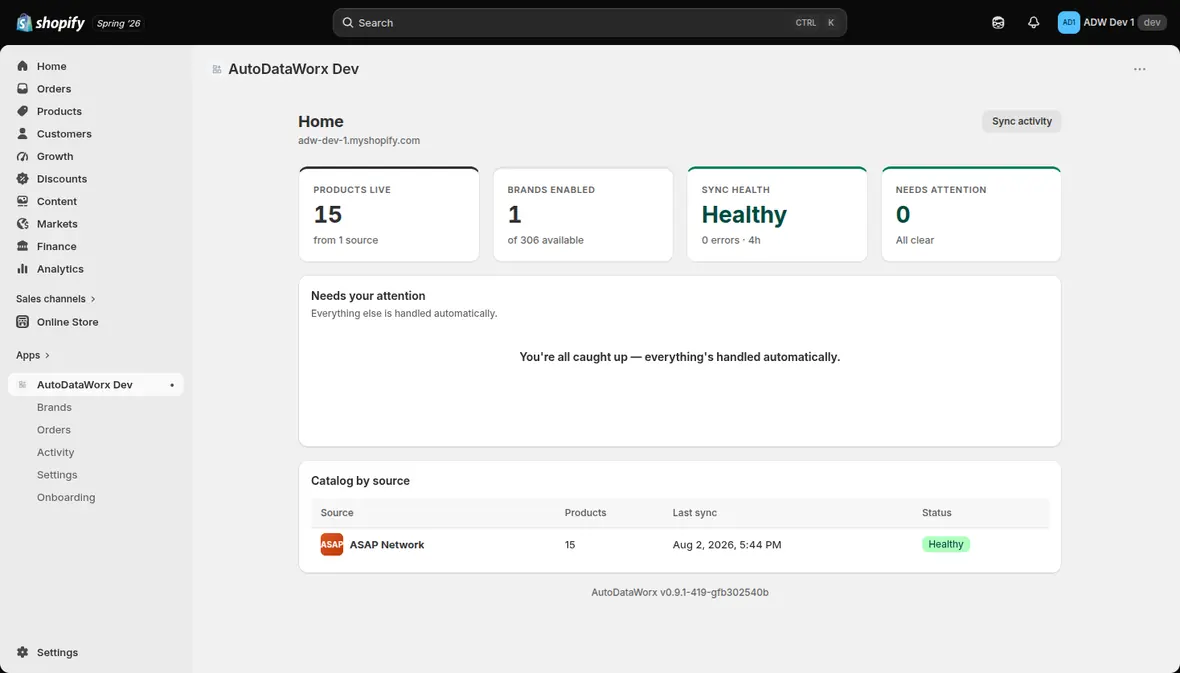Go to AutoDataWorx Dev Brands page
The image size is (1180, 673).
coord(54,407)
